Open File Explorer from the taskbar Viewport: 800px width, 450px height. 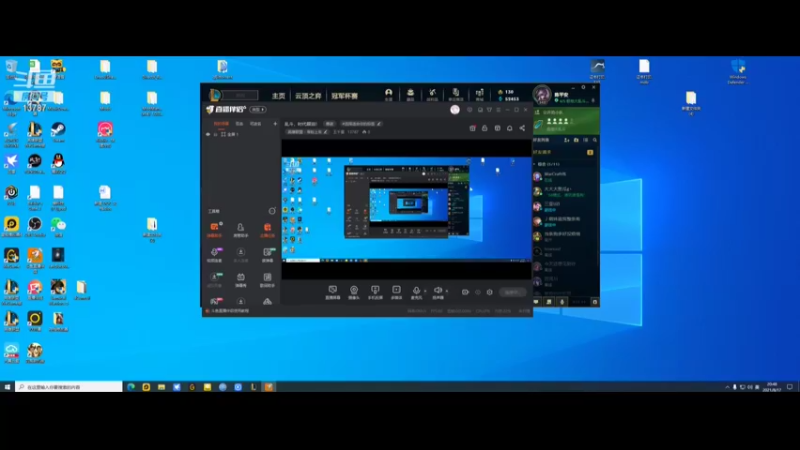pos(161,387)
